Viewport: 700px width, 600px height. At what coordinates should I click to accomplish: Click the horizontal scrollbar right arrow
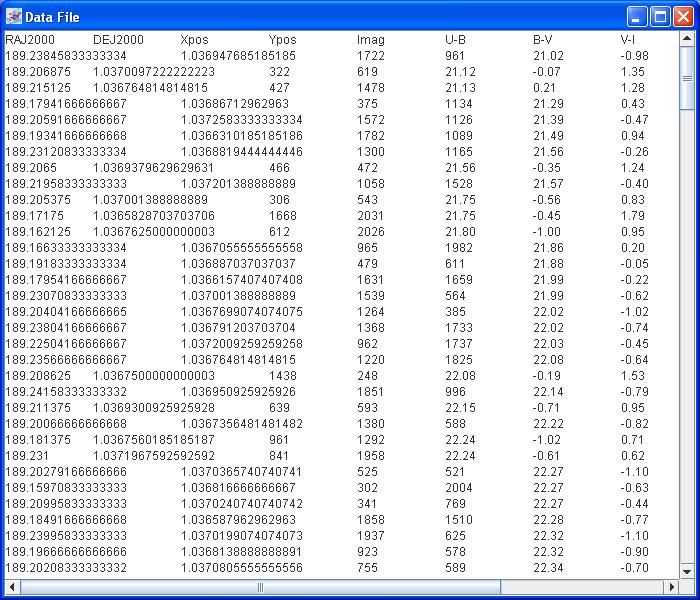tap(671, 587)
